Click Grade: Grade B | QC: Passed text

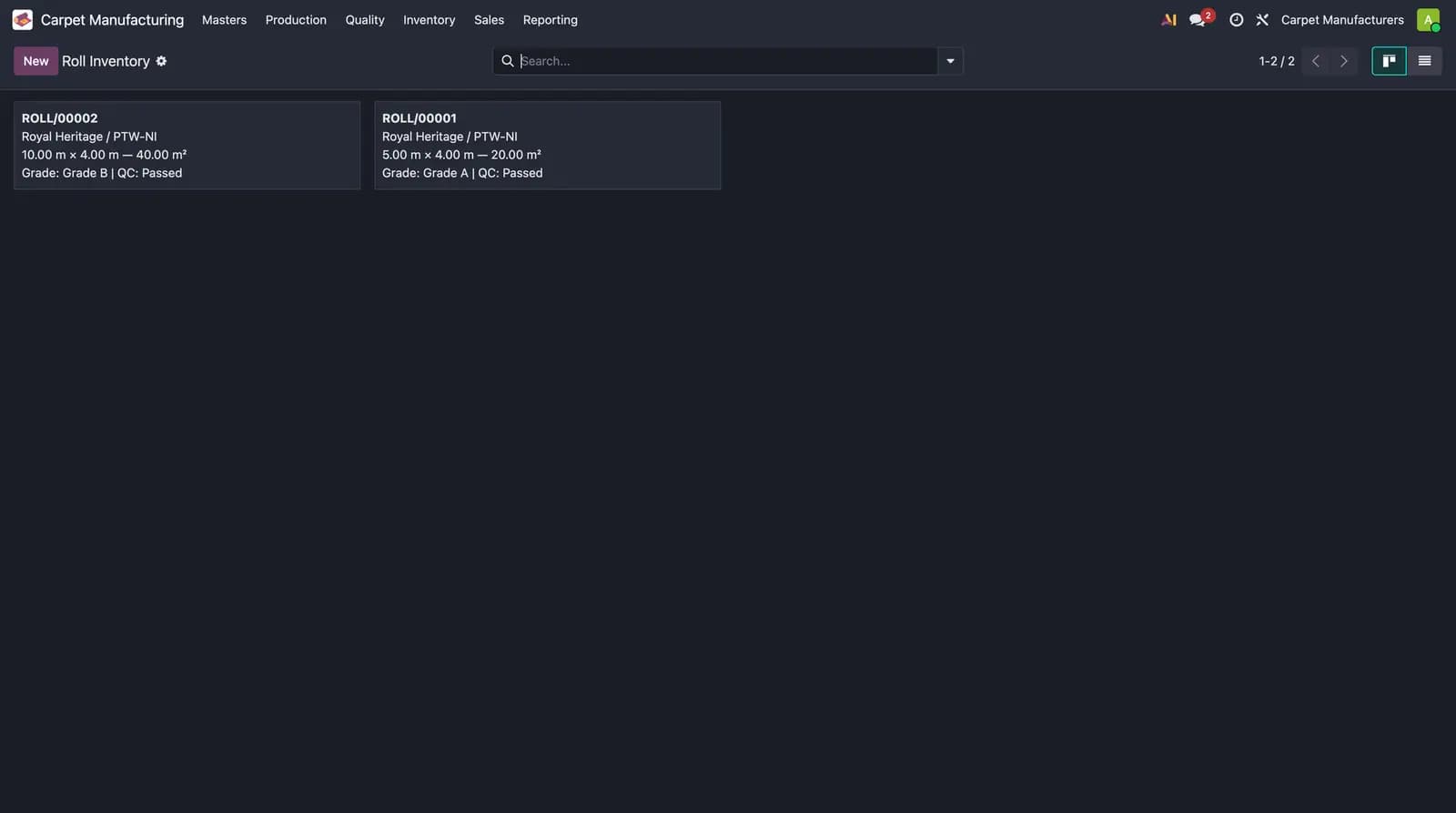tap(102, 173)
